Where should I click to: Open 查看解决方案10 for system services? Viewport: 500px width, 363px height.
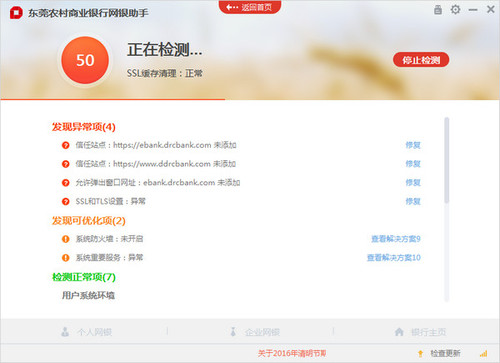pyautogui.click(x=394, y=257)
